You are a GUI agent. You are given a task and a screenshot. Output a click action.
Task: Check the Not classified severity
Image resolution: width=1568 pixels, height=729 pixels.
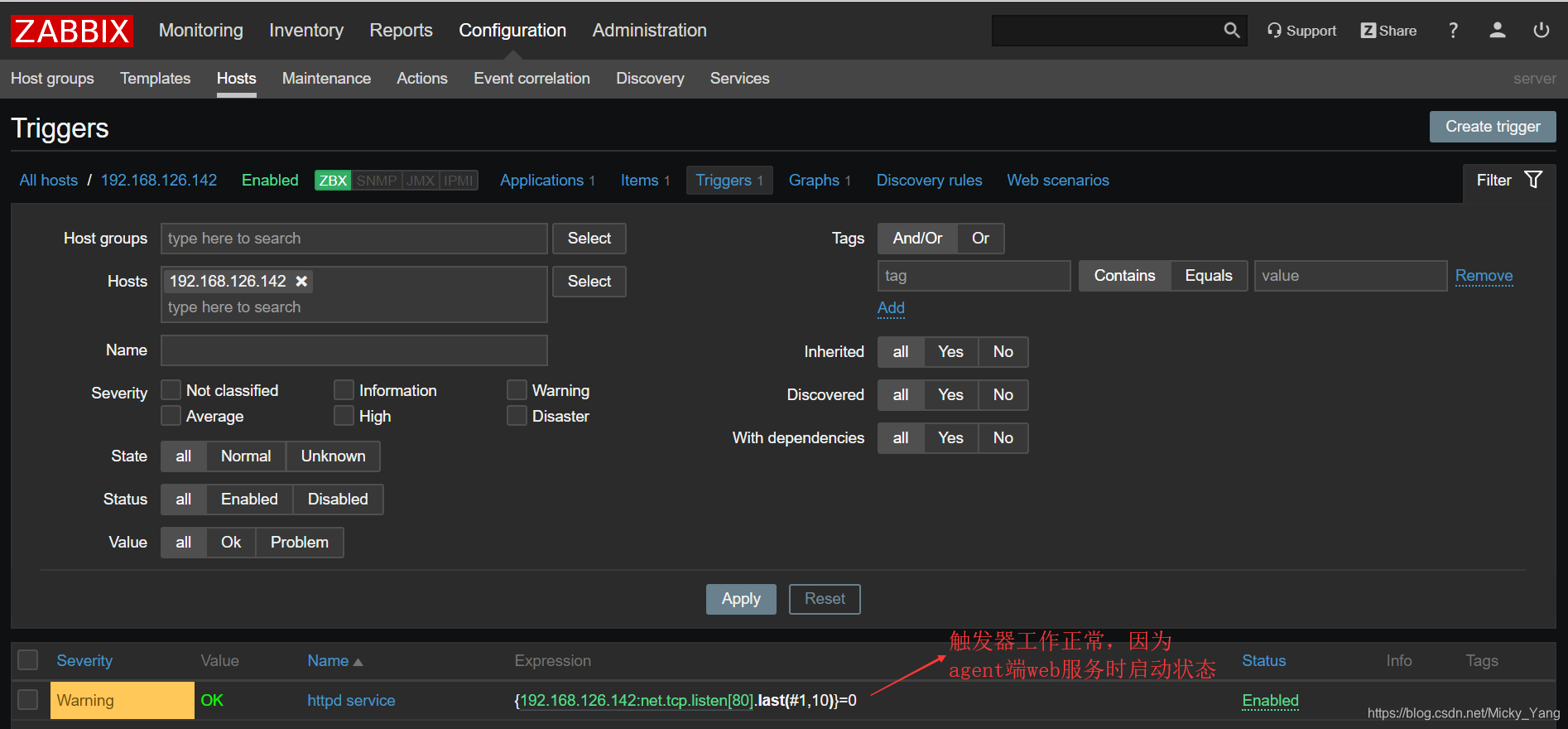[x=171, y=390]
